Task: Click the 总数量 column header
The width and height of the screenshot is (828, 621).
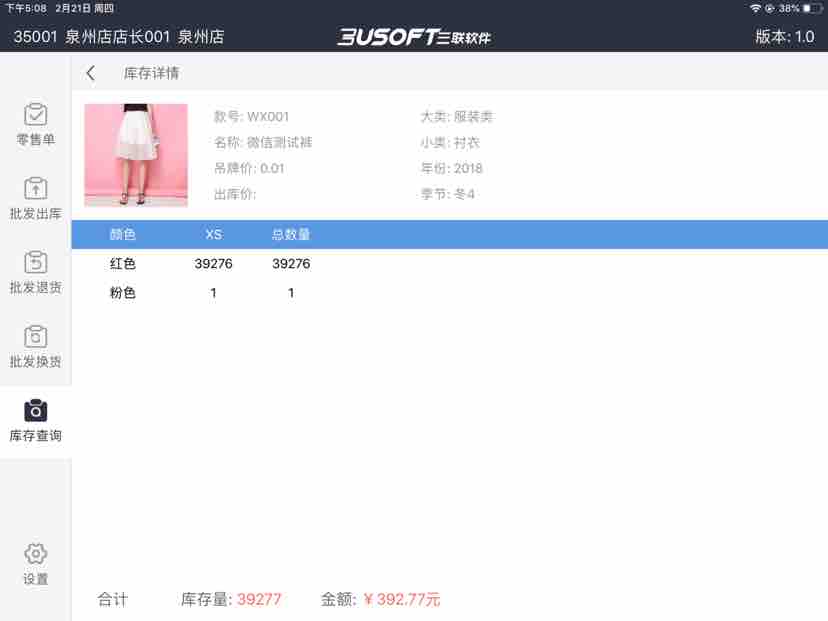Action: coord(291,235)
